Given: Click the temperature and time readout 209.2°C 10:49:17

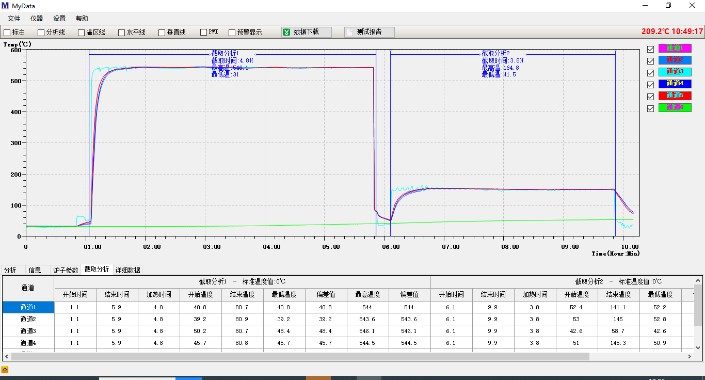Looking at the screenshot, I should point(672,31).
